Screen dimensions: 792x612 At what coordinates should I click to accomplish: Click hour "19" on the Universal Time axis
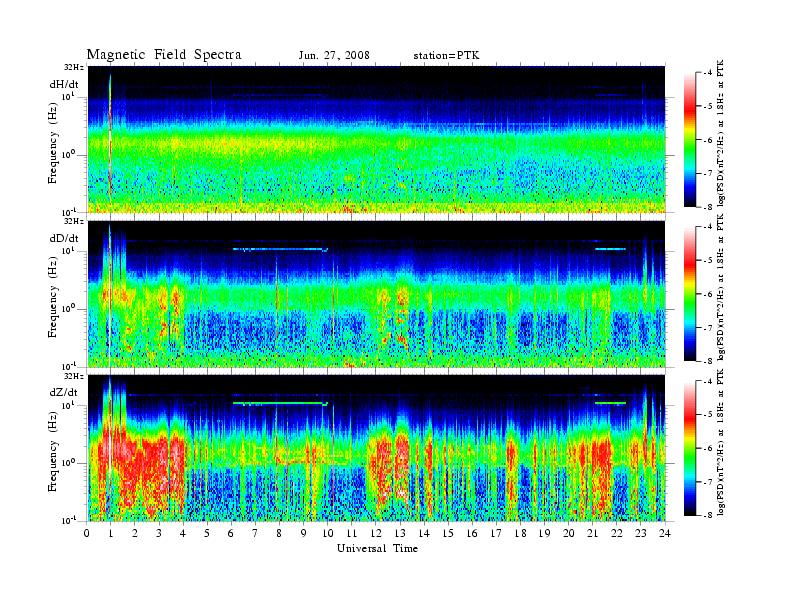pos(544,534)
